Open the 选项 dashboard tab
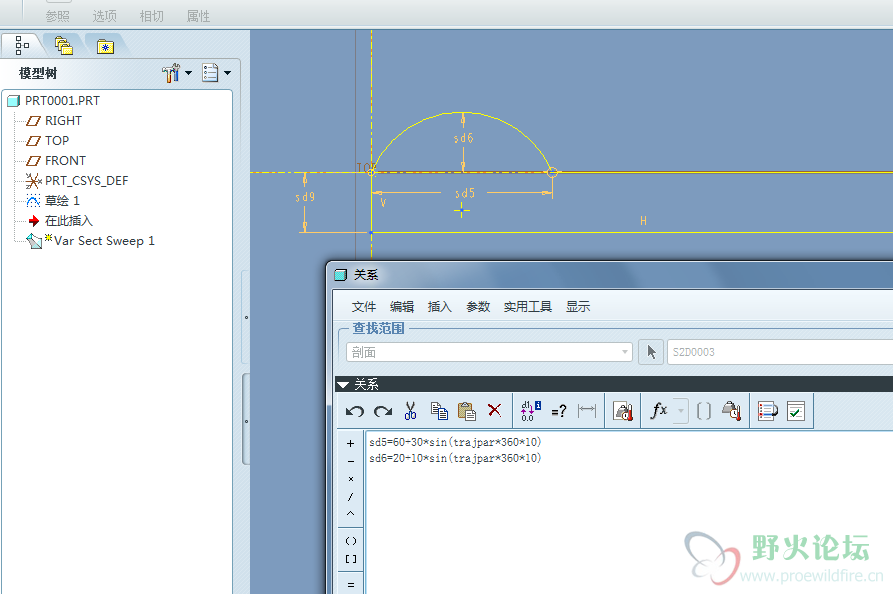This screenshot has height=594, width=893. tap(105, 16)
